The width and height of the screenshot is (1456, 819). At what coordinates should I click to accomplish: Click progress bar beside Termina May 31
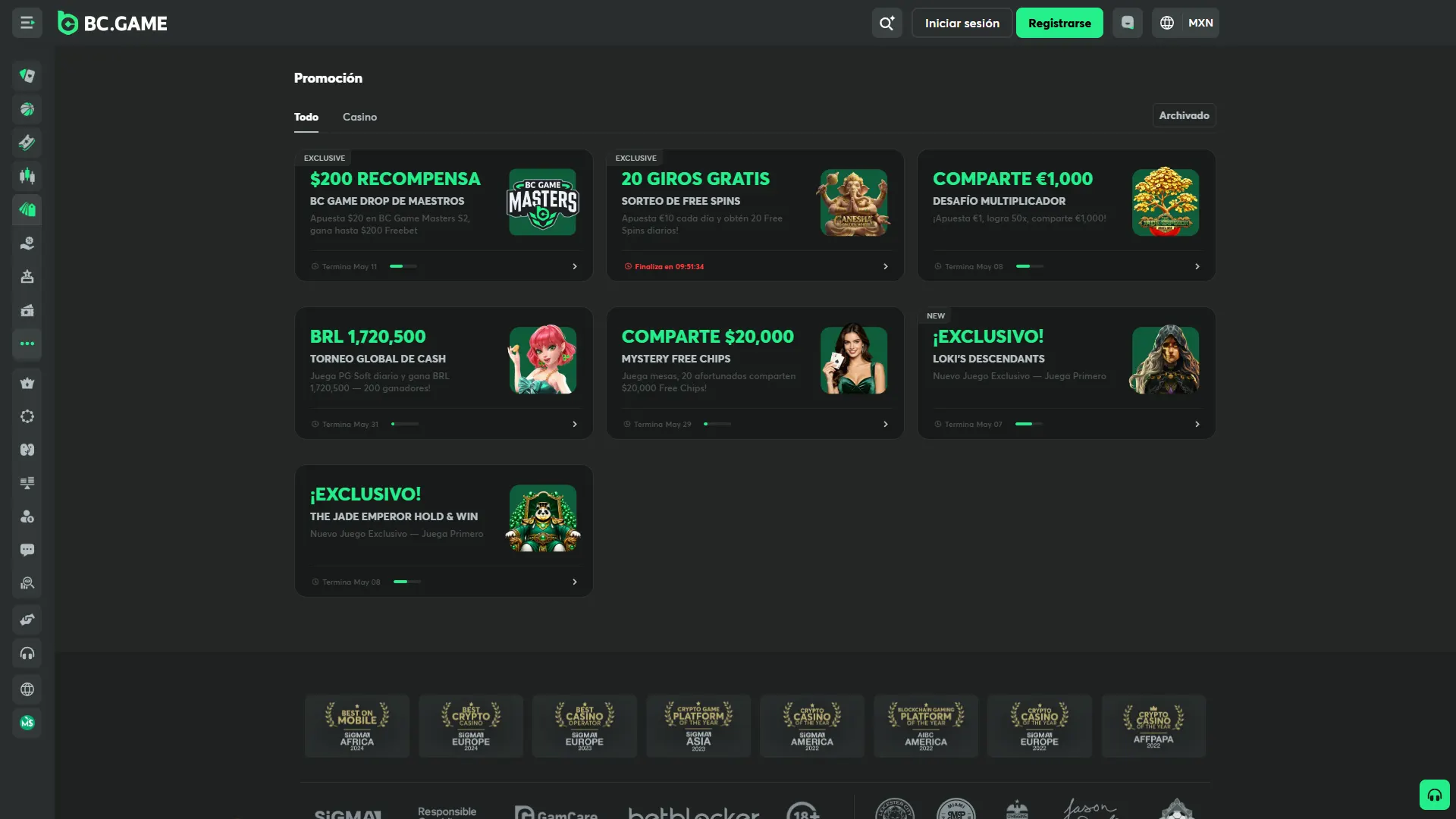(405, 424)
